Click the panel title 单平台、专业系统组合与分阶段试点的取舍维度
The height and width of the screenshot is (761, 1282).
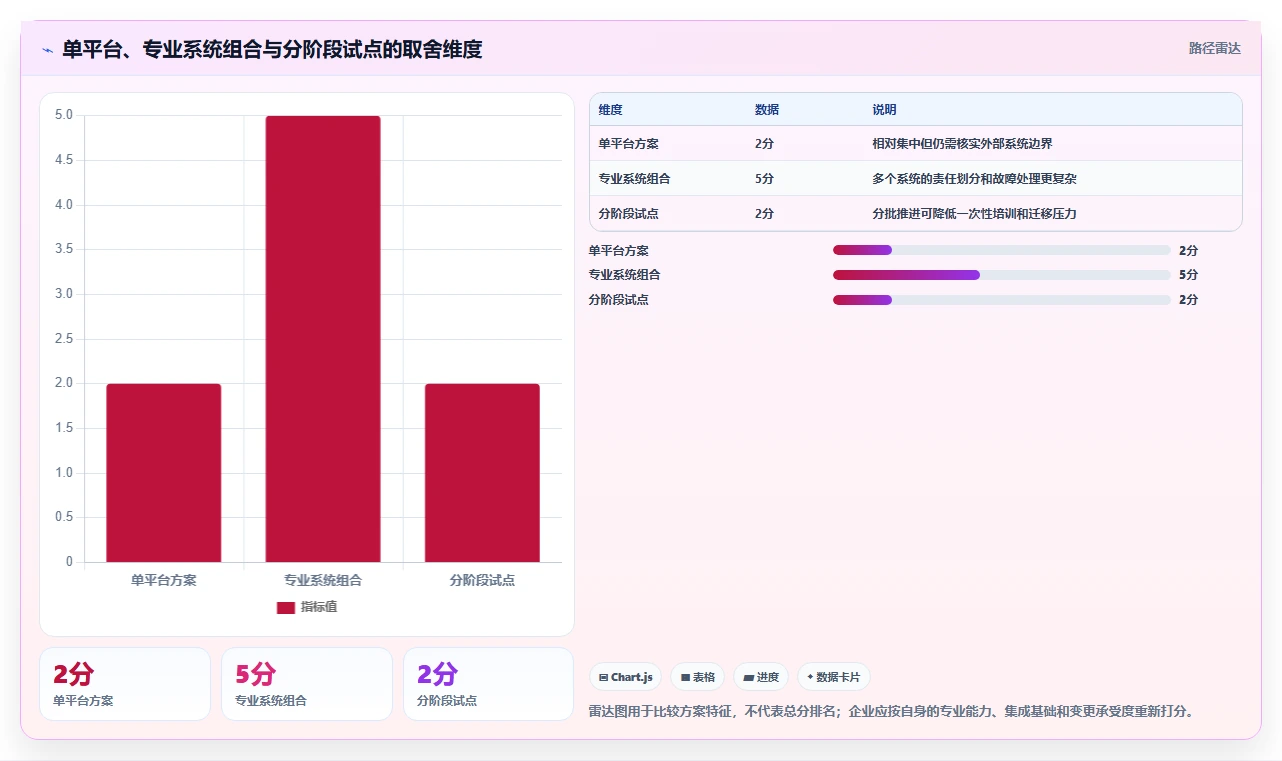coord(272,49)
